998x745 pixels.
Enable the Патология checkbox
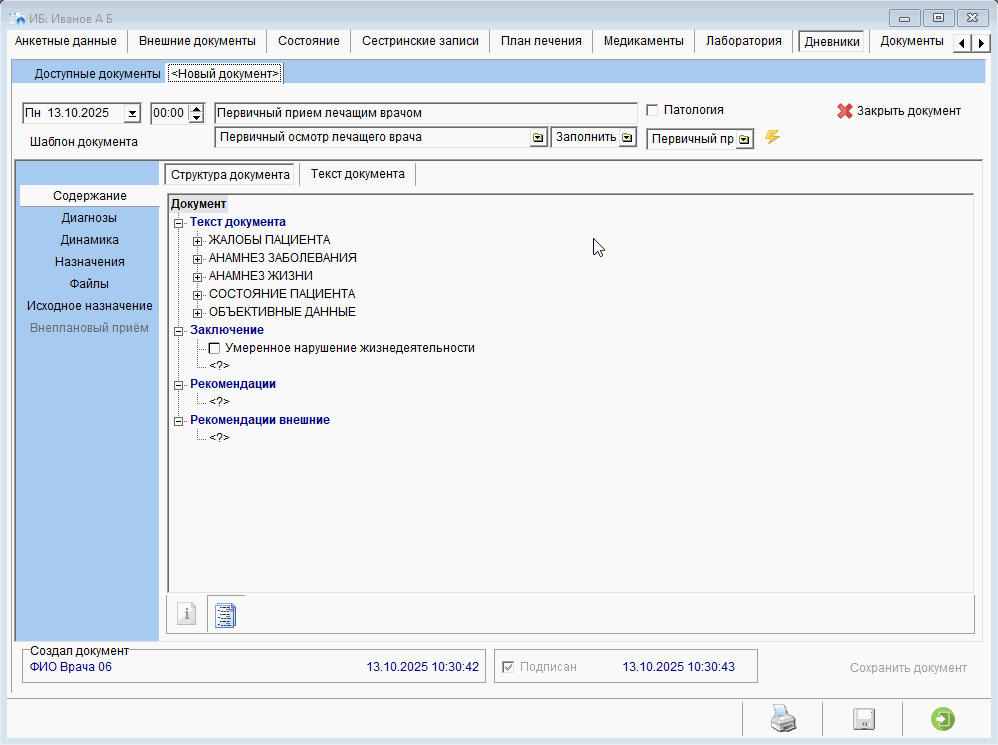[x=653, y=110]
